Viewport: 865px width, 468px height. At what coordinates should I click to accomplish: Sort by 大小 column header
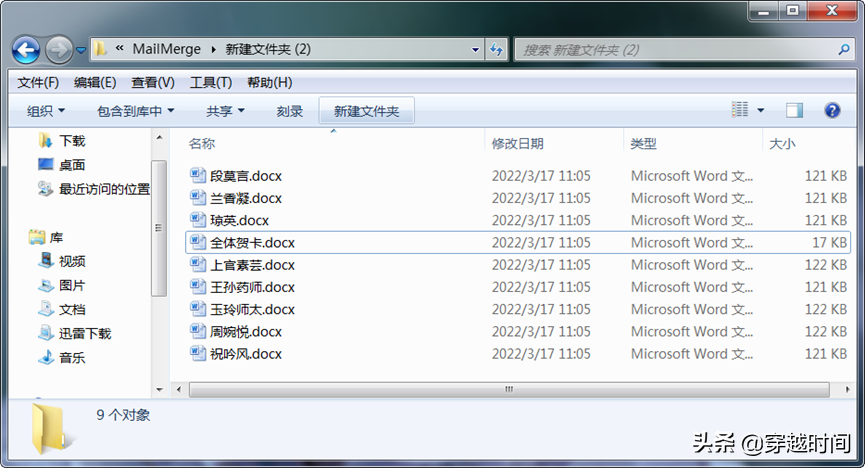782,143
